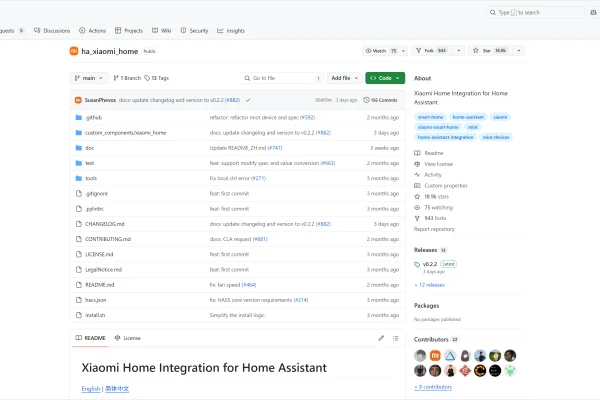
Task: Click the xiaomi topic tag
Action: [x=500, y=117]
